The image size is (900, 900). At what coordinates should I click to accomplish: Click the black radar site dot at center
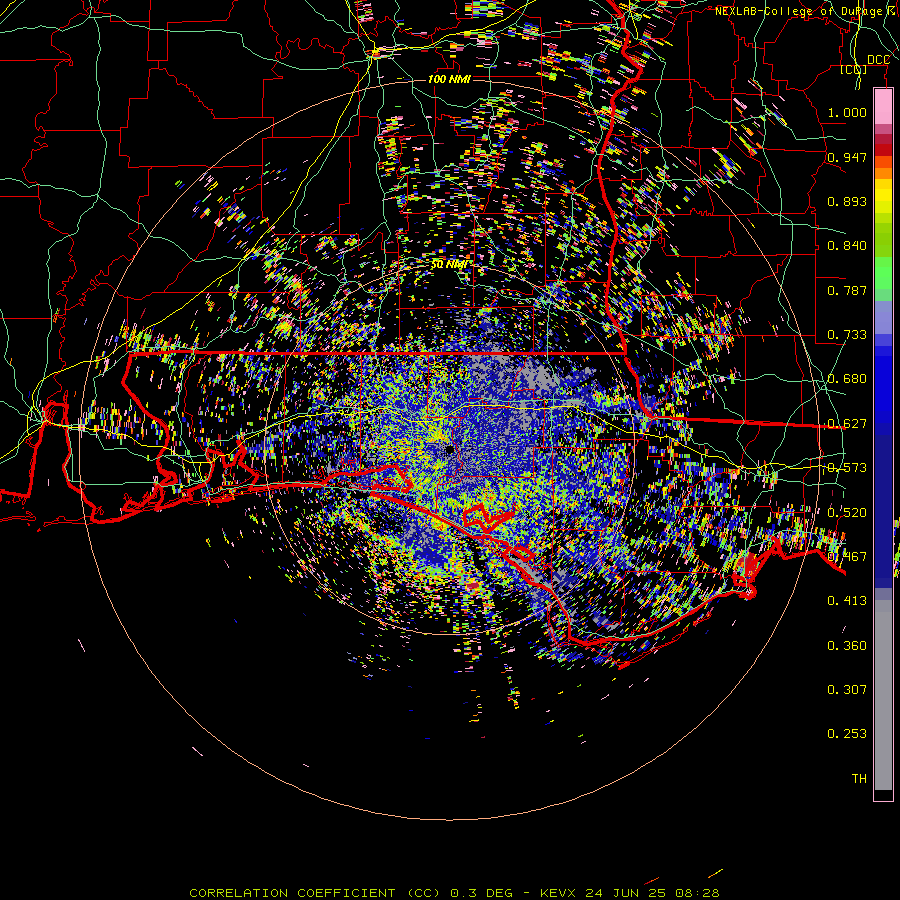[451, 450]
